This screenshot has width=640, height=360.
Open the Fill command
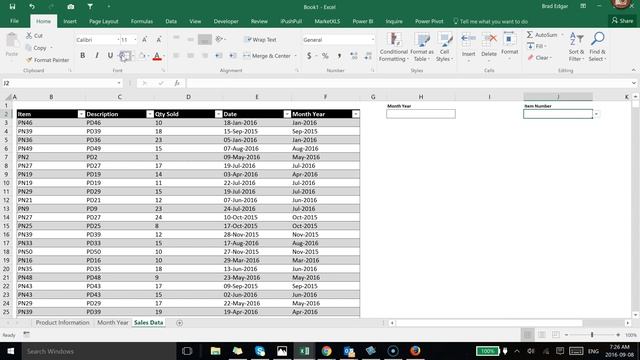[536, 46]
